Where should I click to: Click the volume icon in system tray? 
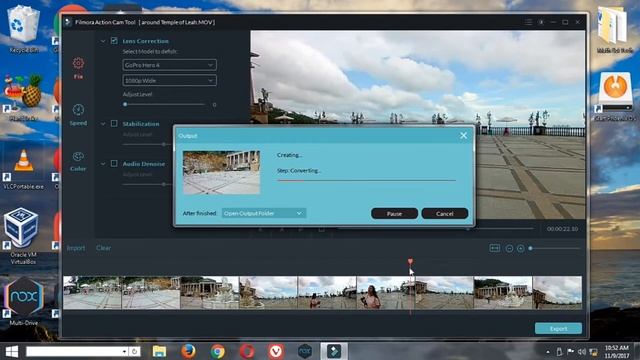click(581, 352)
